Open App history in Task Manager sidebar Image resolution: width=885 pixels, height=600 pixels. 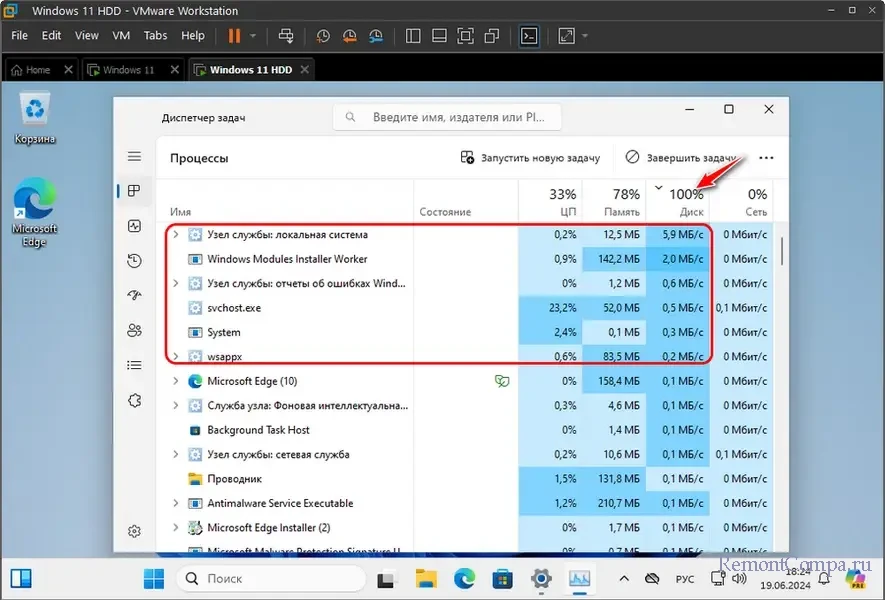pos(134,261)
